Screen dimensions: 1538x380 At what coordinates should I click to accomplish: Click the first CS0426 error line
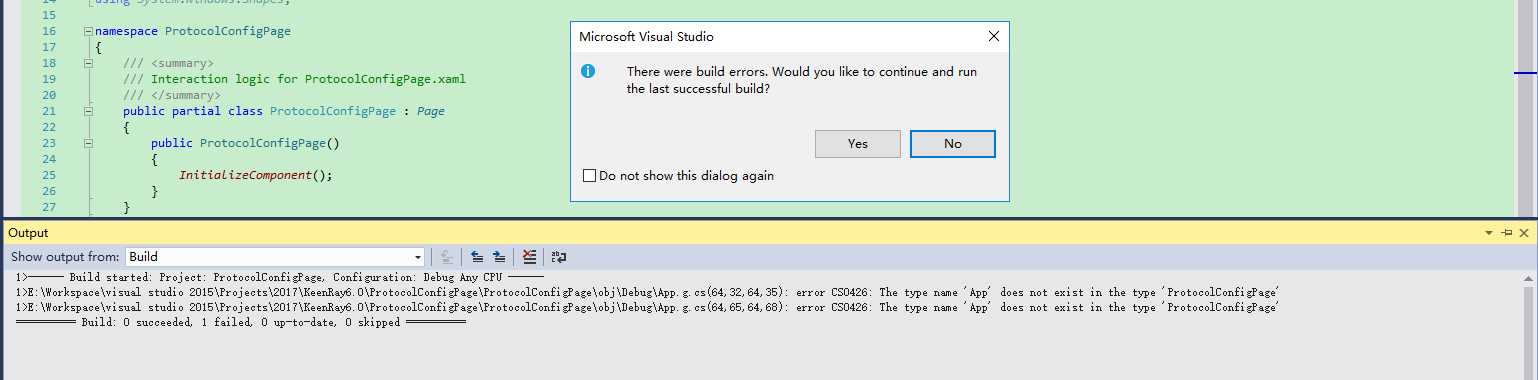[648, 293]
